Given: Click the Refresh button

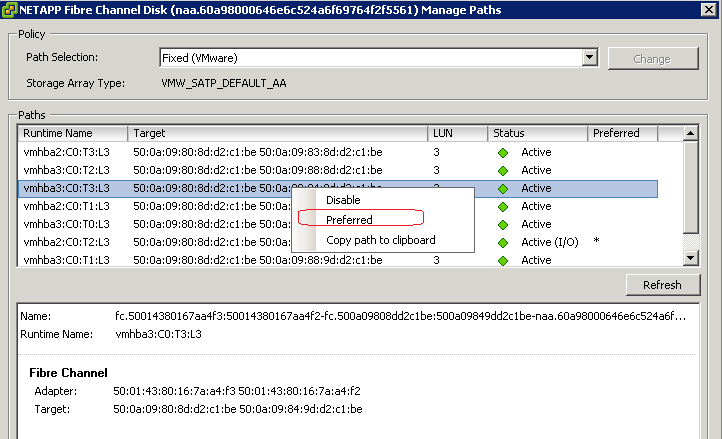Looking at the screenshot, I should point(663,285).
